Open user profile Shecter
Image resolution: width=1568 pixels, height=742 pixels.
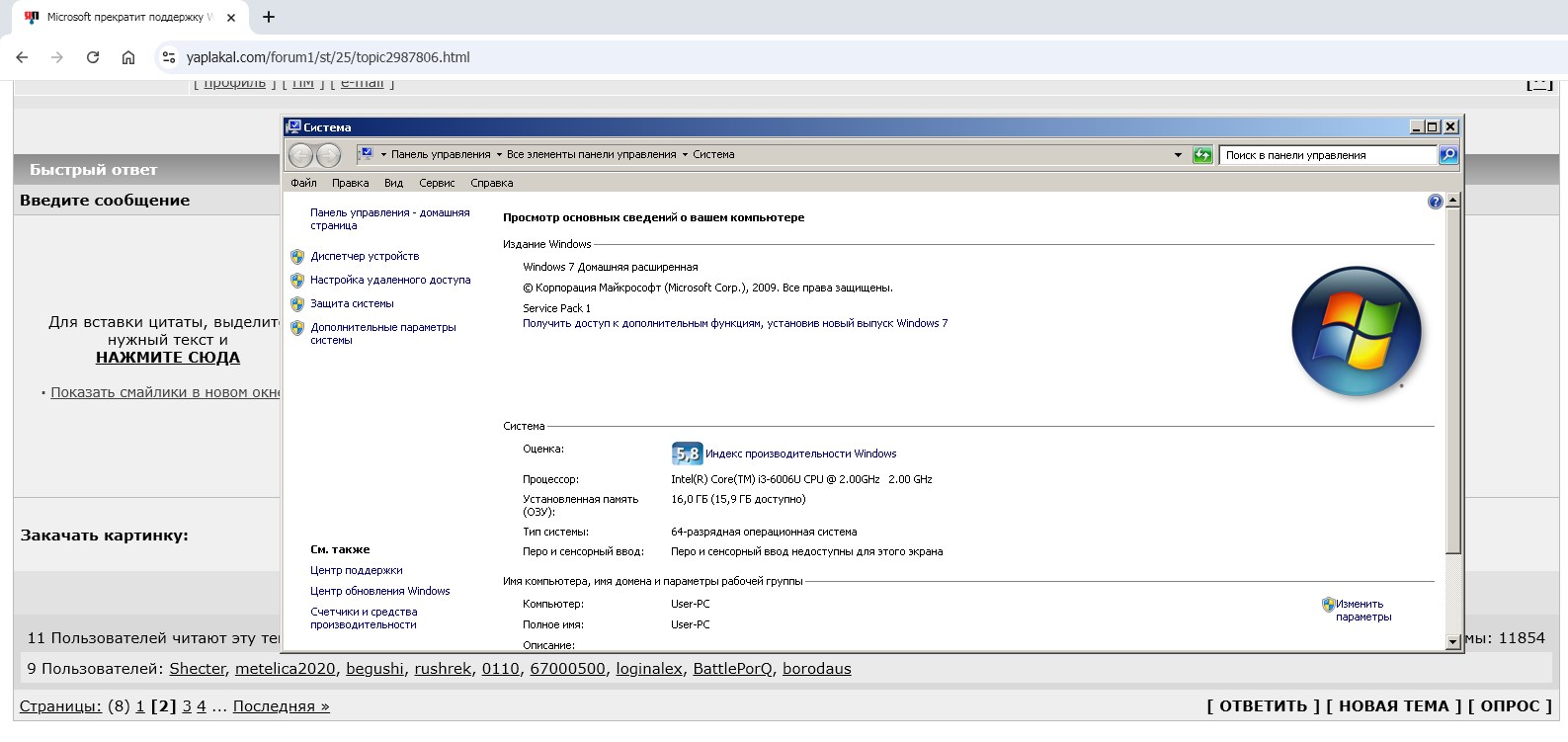(198, 669)
